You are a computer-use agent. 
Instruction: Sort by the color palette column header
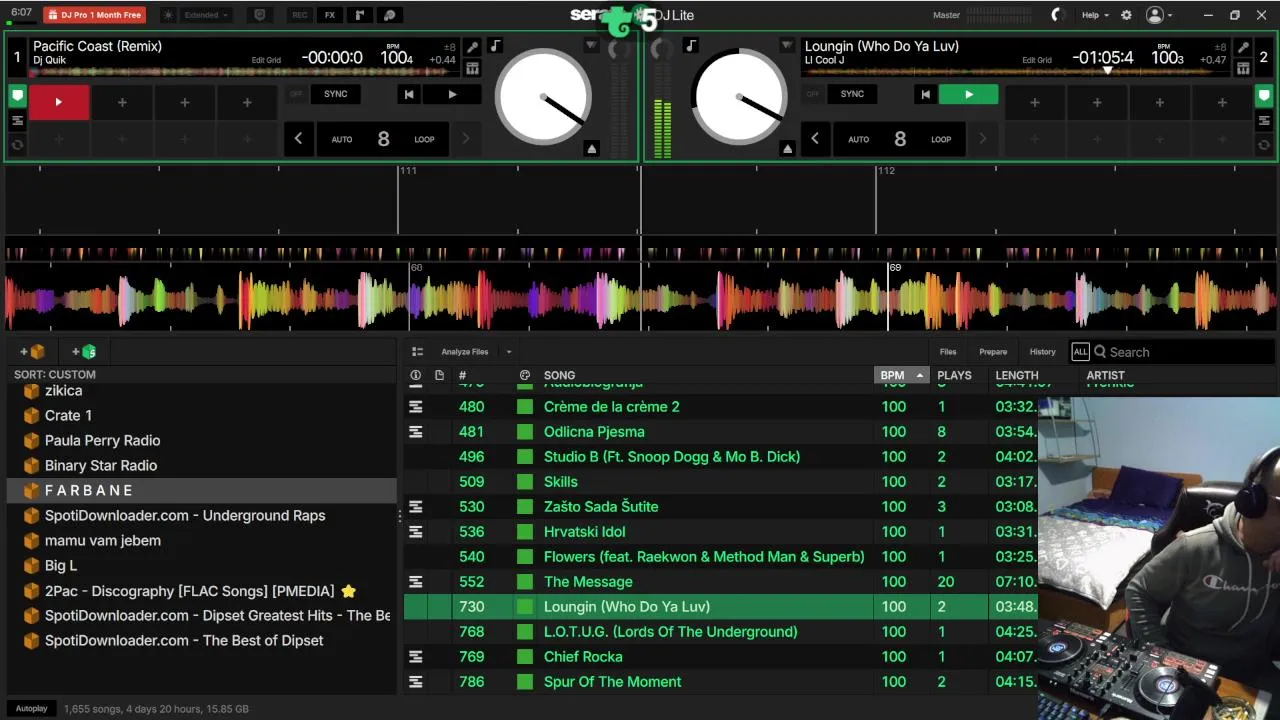pyautogui.click(x=524, y=375)
